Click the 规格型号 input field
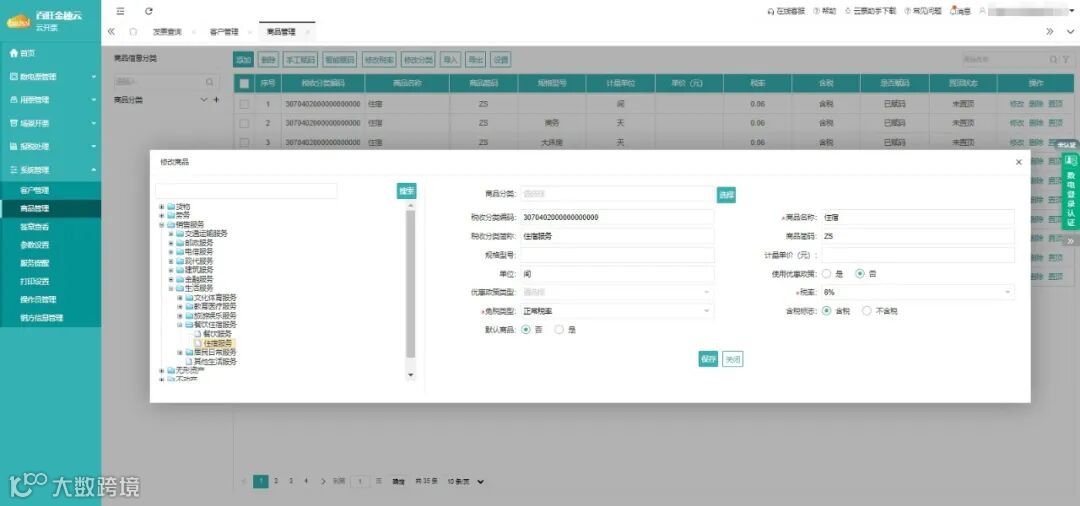Image resolution: width=1080 pixels, height=506 pixels. (x=617, y=255)
